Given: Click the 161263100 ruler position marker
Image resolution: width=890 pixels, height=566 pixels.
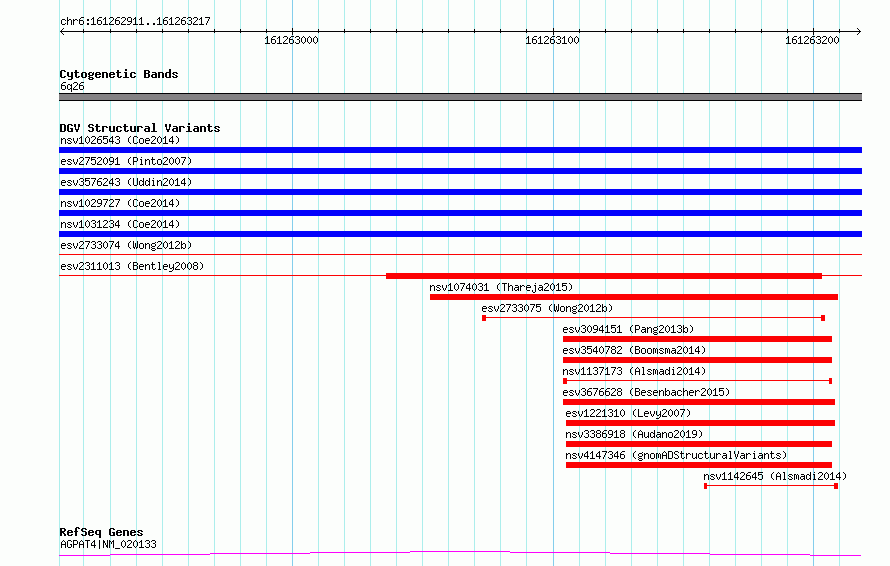Looking at the screenshot, I should 552,40.
